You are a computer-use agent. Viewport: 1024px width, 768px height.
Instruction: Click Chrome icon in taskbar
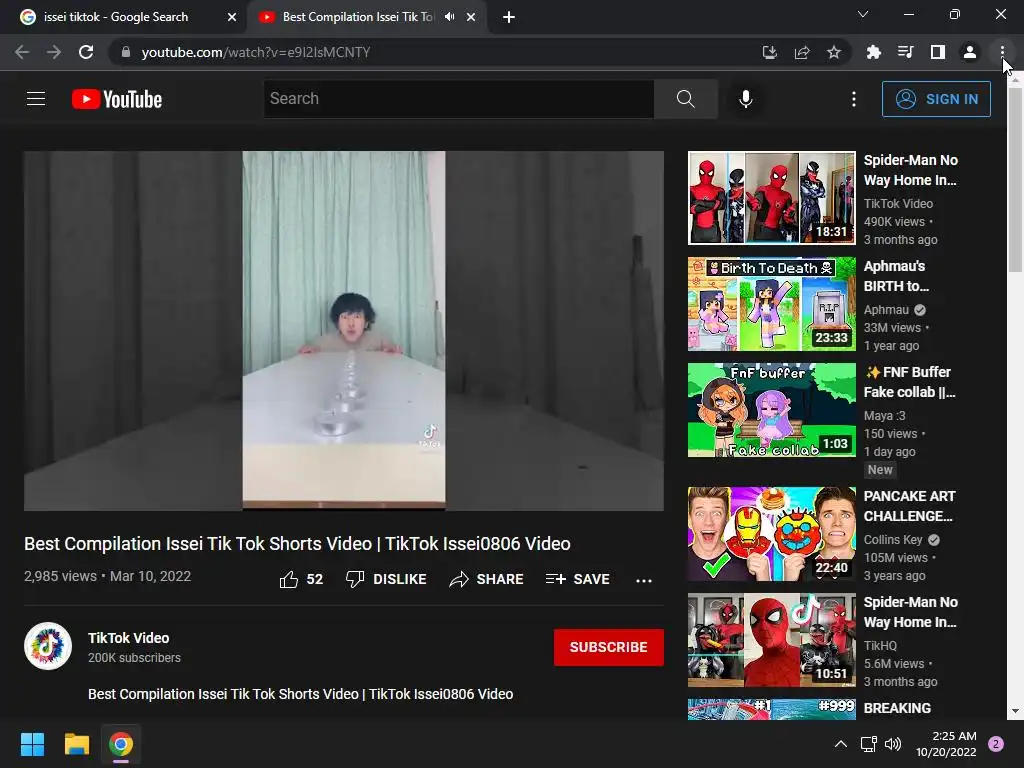(121, 744)
